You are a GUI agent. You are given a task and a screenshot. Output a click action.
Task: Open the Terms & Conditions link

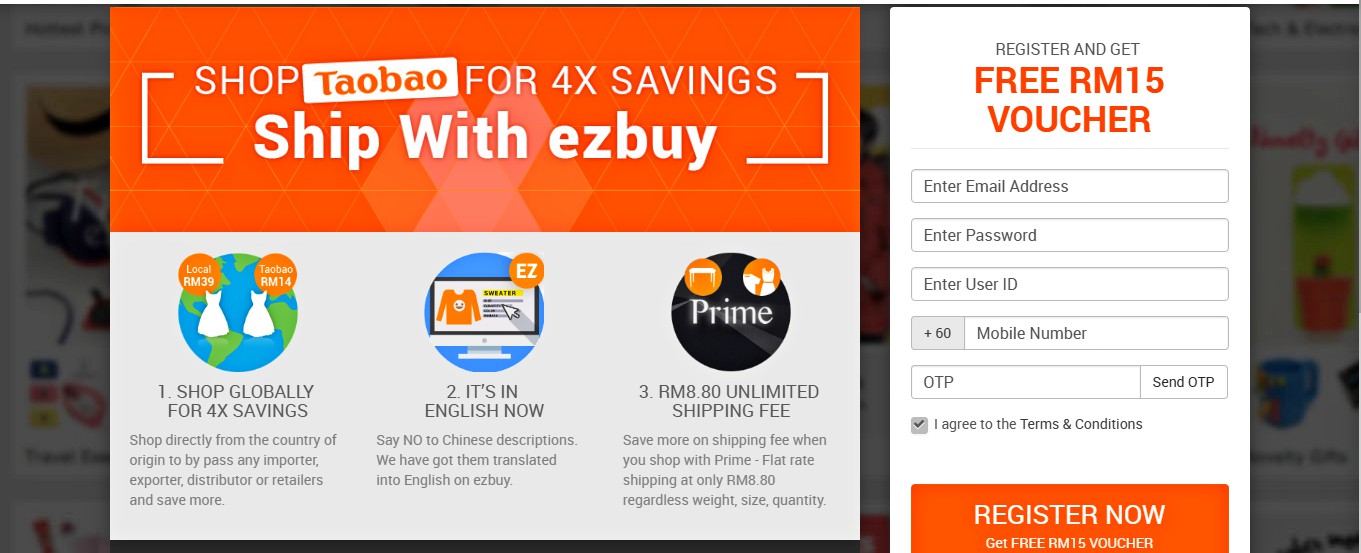pos(1081,424)
